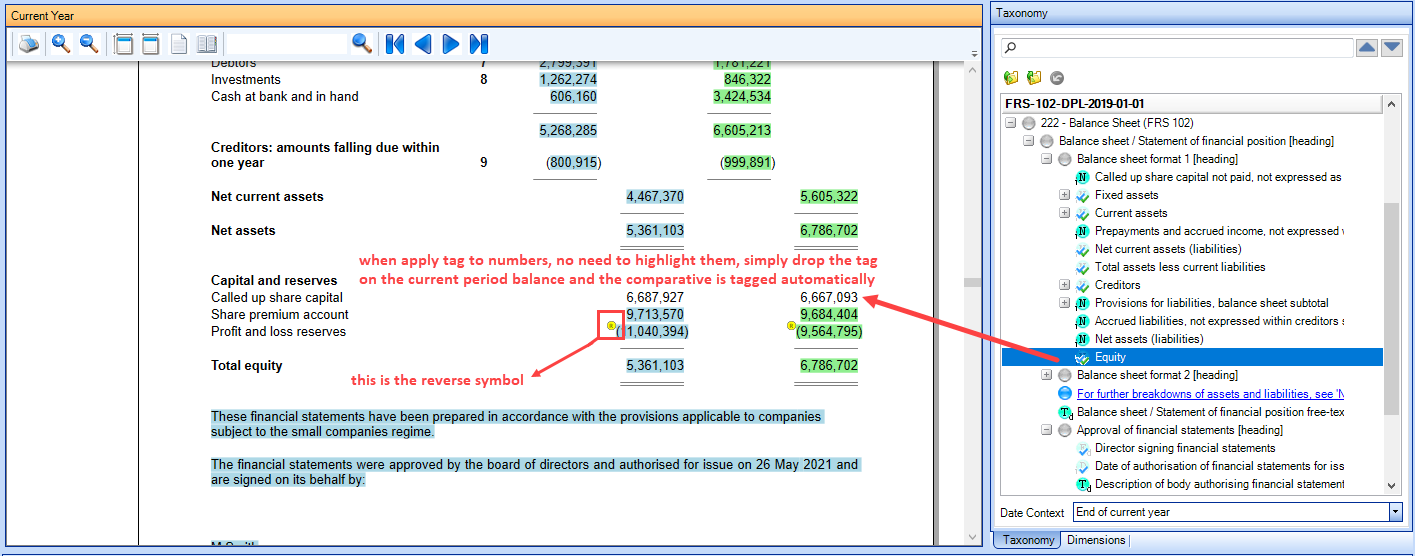The height and width of the screenshot is (556, 1415).
Task: Expand the Current assets node
Action: point(1065,213)
